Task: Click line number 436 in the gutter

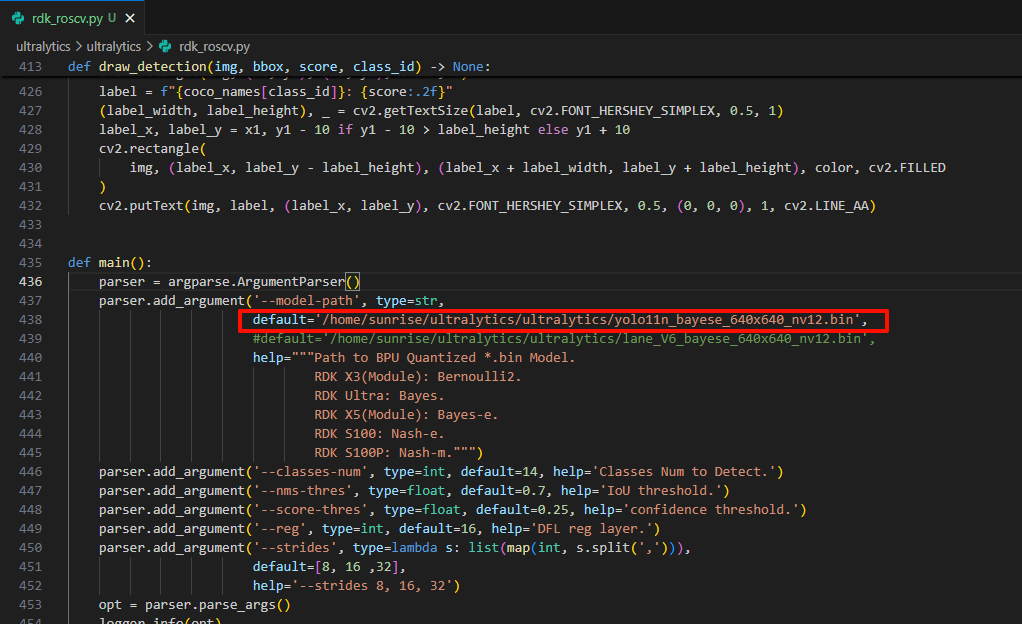Action: point(31,282)
